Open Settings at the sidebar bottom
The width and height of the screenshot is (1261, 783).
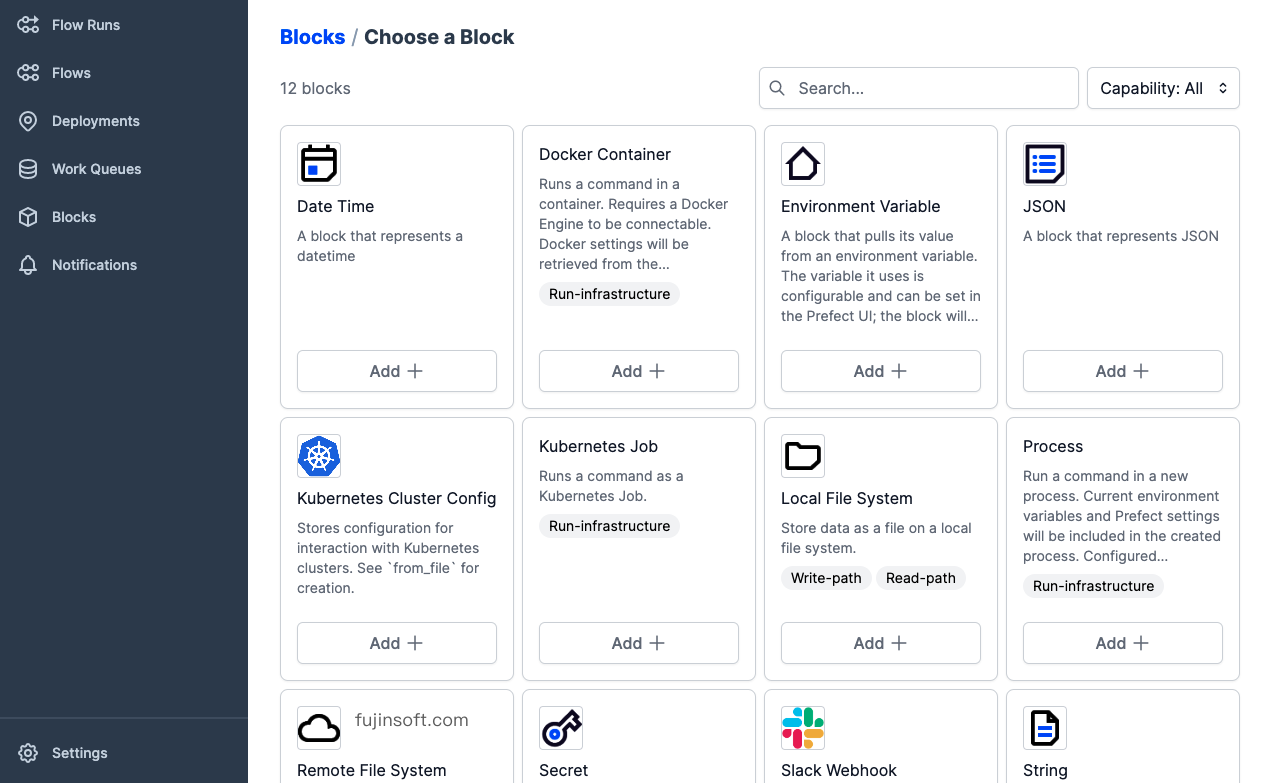coord(79,753)
